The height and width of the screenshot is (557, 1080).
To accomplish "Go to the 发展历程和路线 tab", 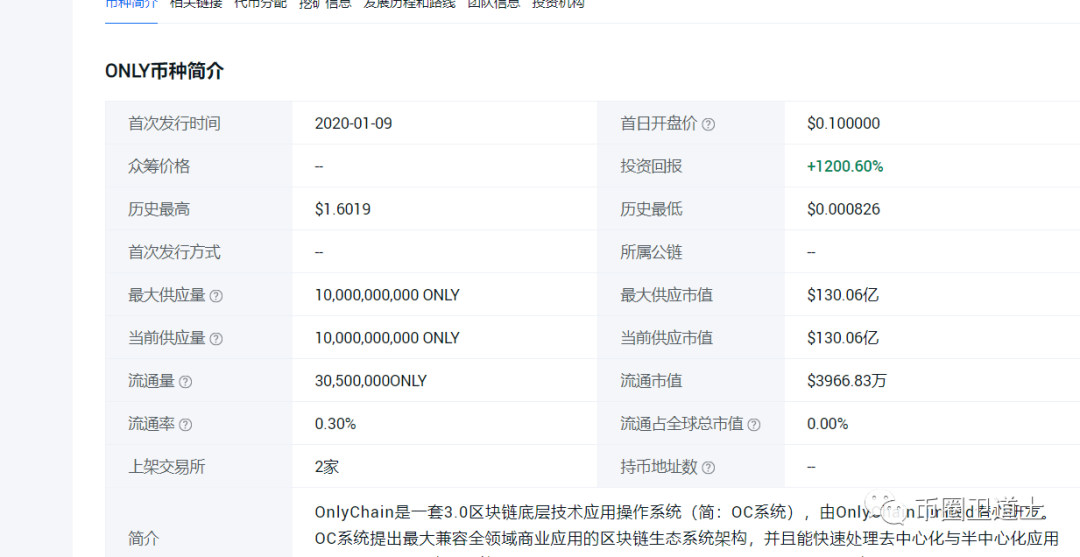I will tap(409, 3).
